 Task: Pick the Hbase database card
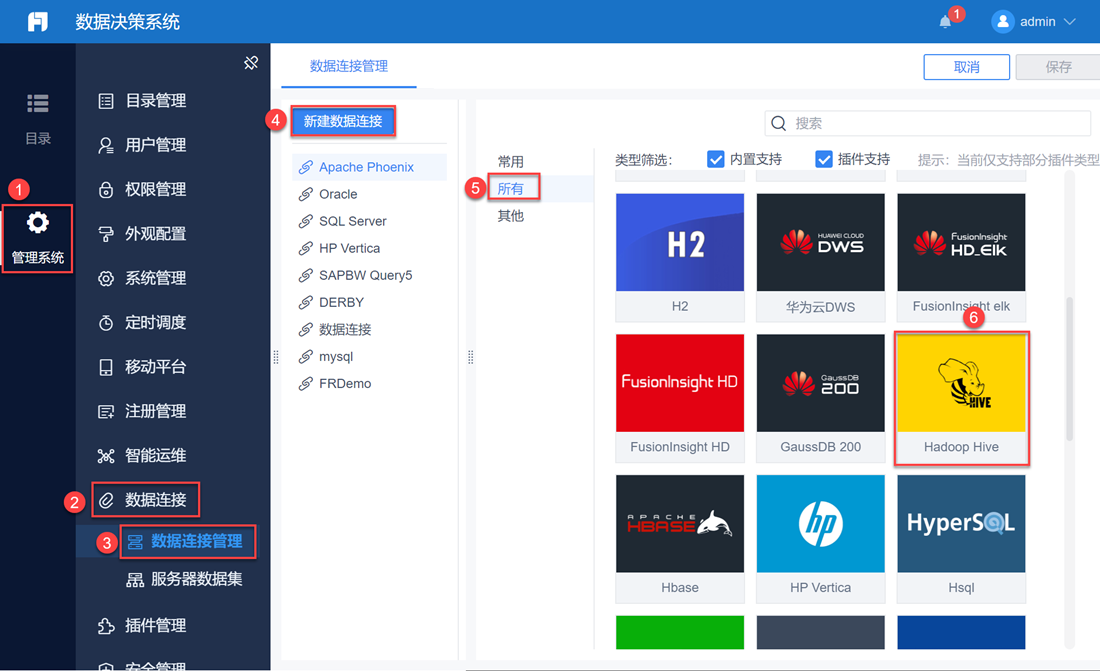(680, 538)
